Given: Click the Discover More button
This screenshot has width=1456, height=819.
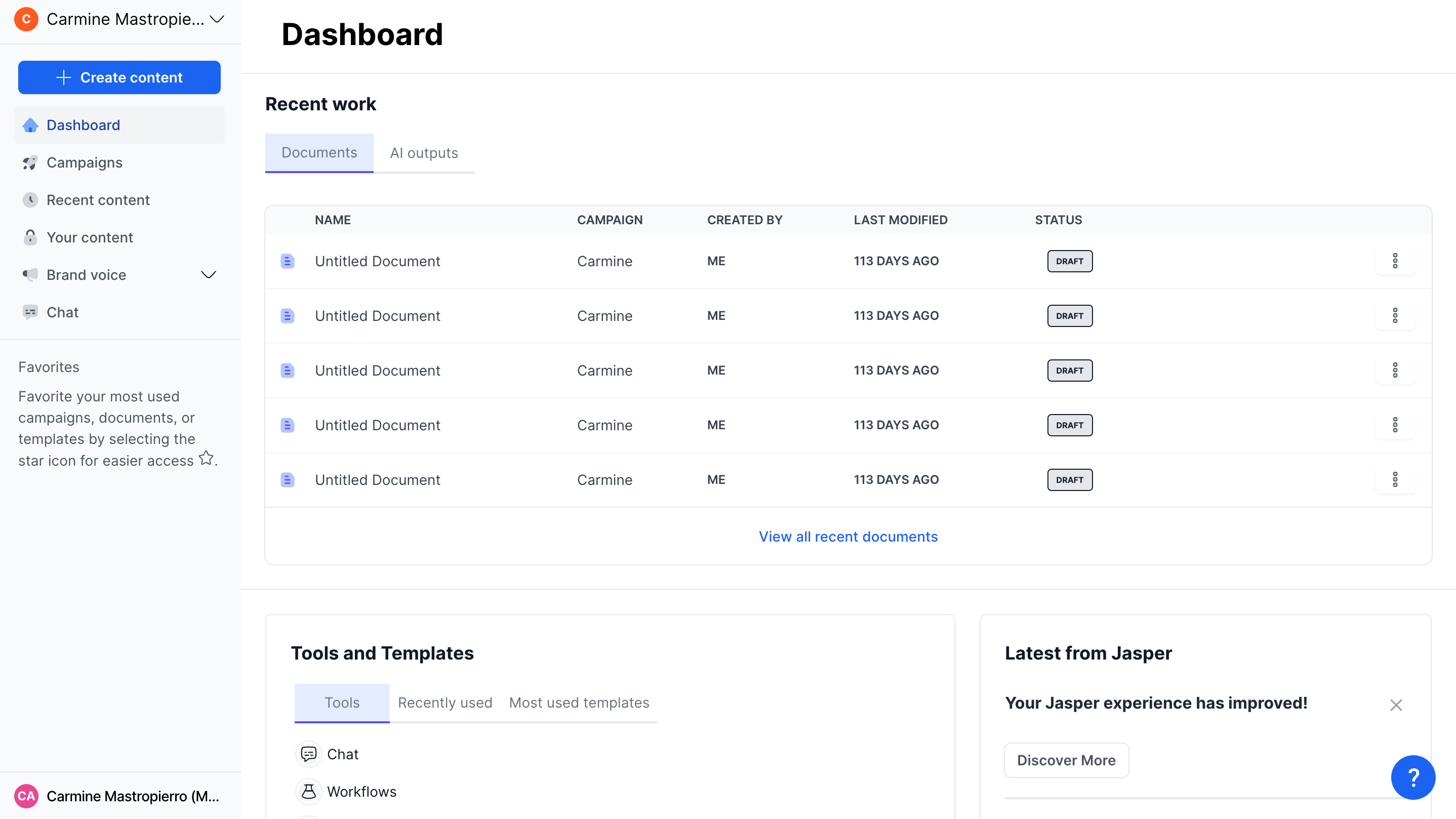Looking at the screenshot, I should pyautogui.click(x=1066, y=760).
